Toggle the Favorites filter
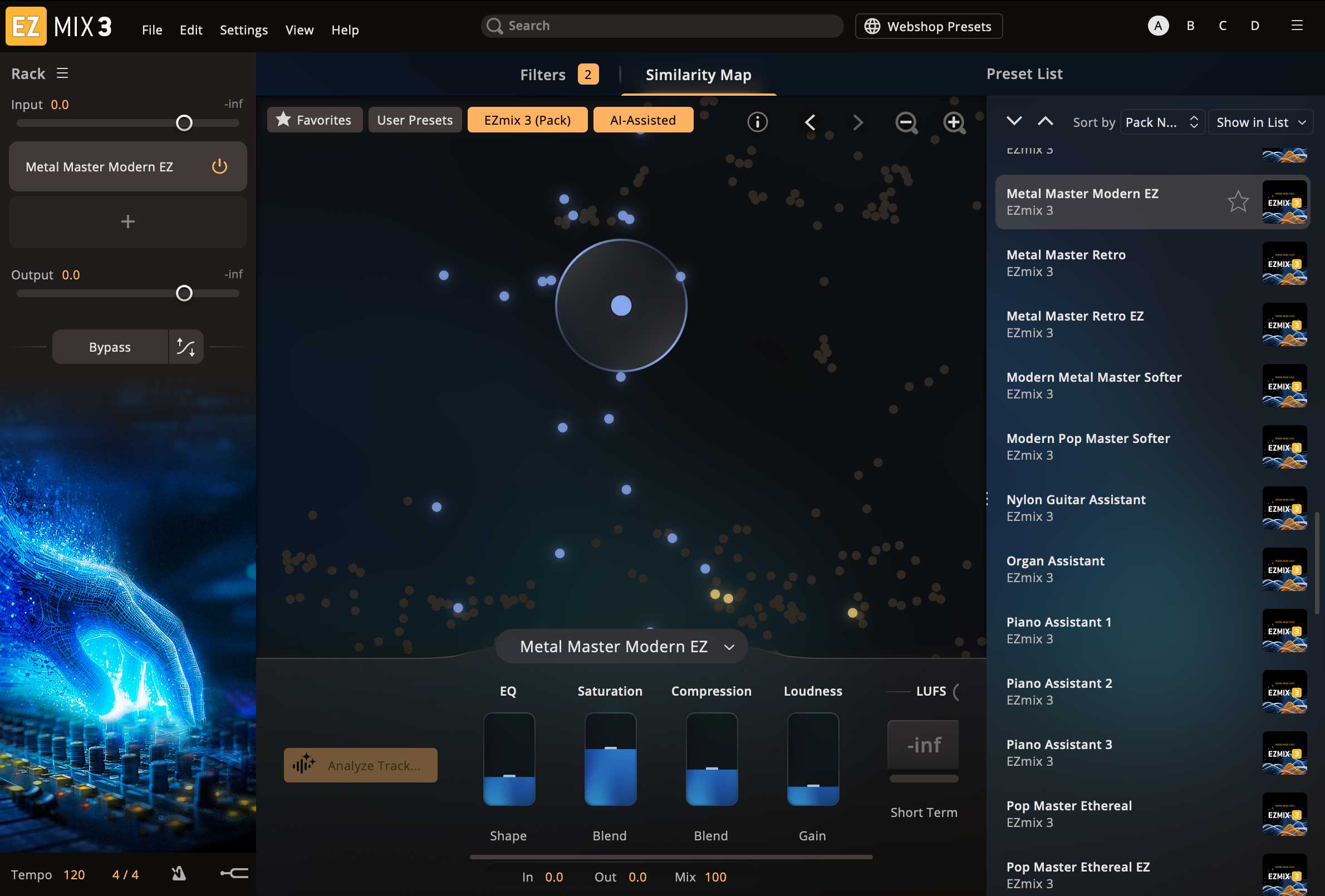This screenshot has width=1325, height=896. click(x=314, y=120)
